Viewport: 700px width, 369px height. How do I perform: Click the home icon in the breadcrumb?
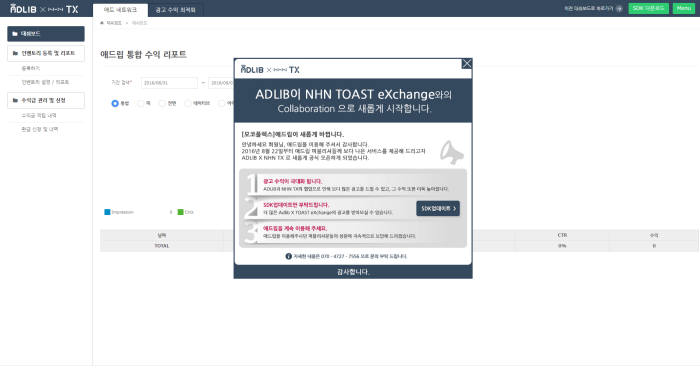pyautogui.click(x=102, y=23)
